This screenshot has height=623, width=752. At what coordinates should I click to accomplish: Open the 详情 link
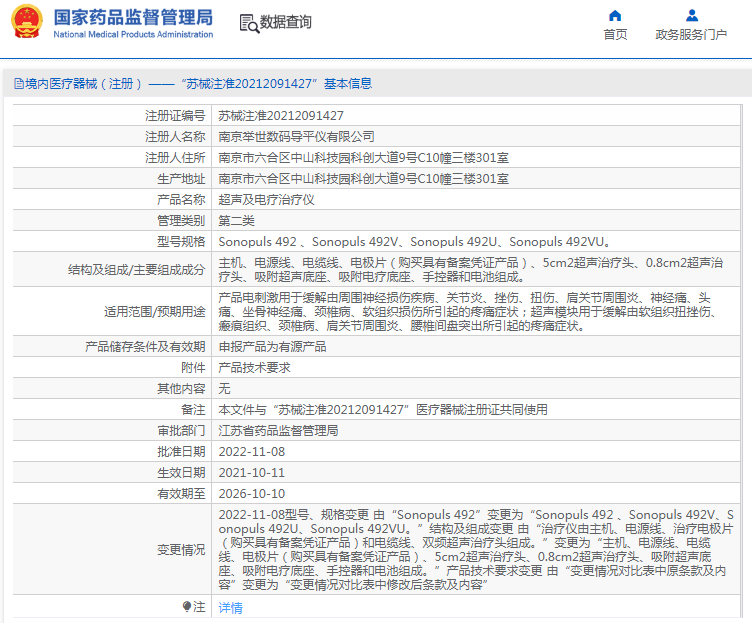tap(230, 608)
